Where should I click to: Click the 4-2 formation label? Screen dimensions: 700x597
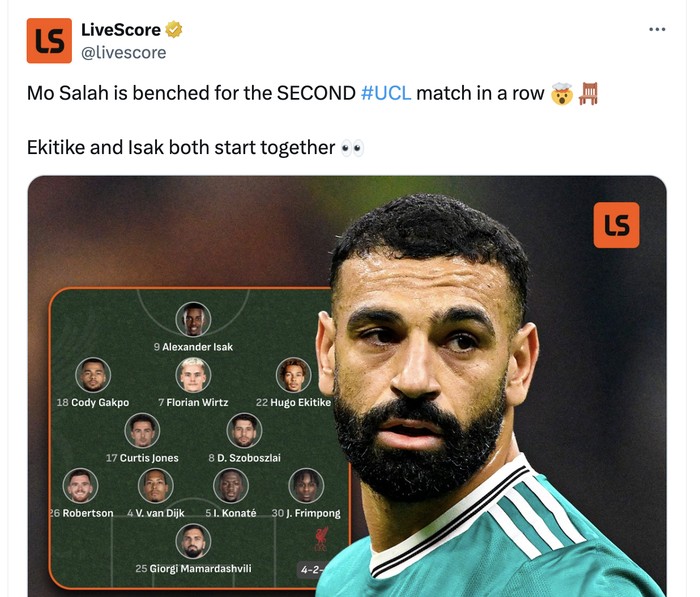coord(310,570)
